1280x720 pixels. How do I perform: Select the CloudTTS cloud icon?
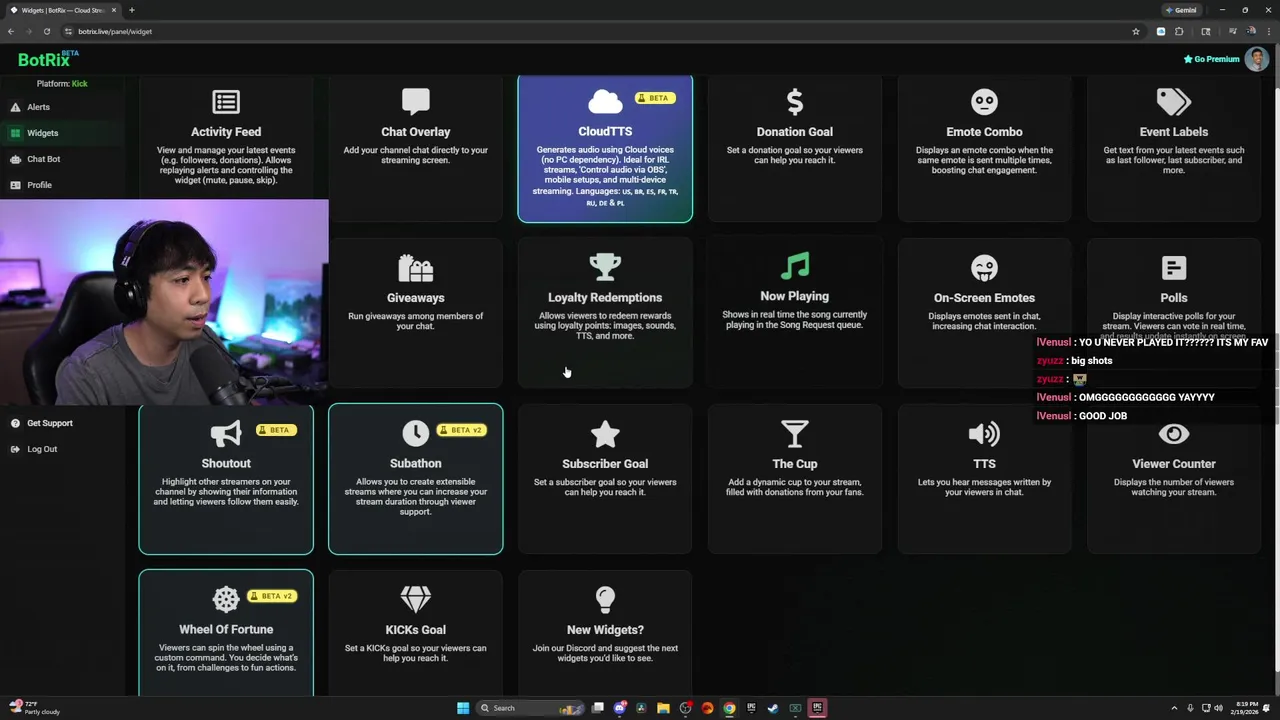click(x=605, y=101)
